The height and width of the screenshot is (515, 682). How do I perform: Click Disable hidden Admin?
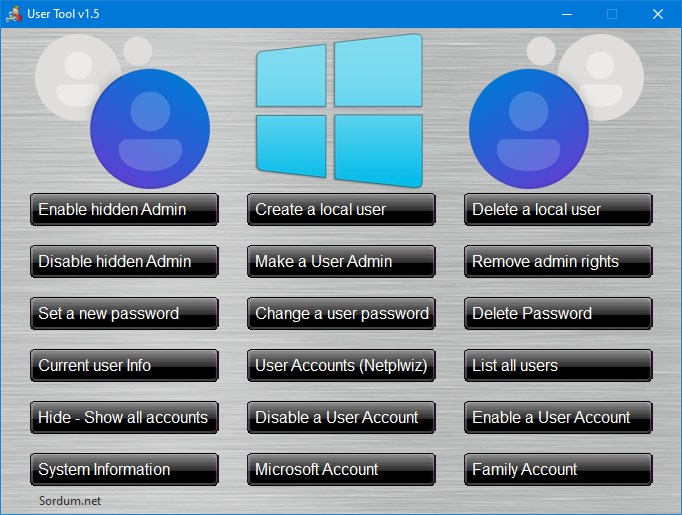[x=124, y=261]
